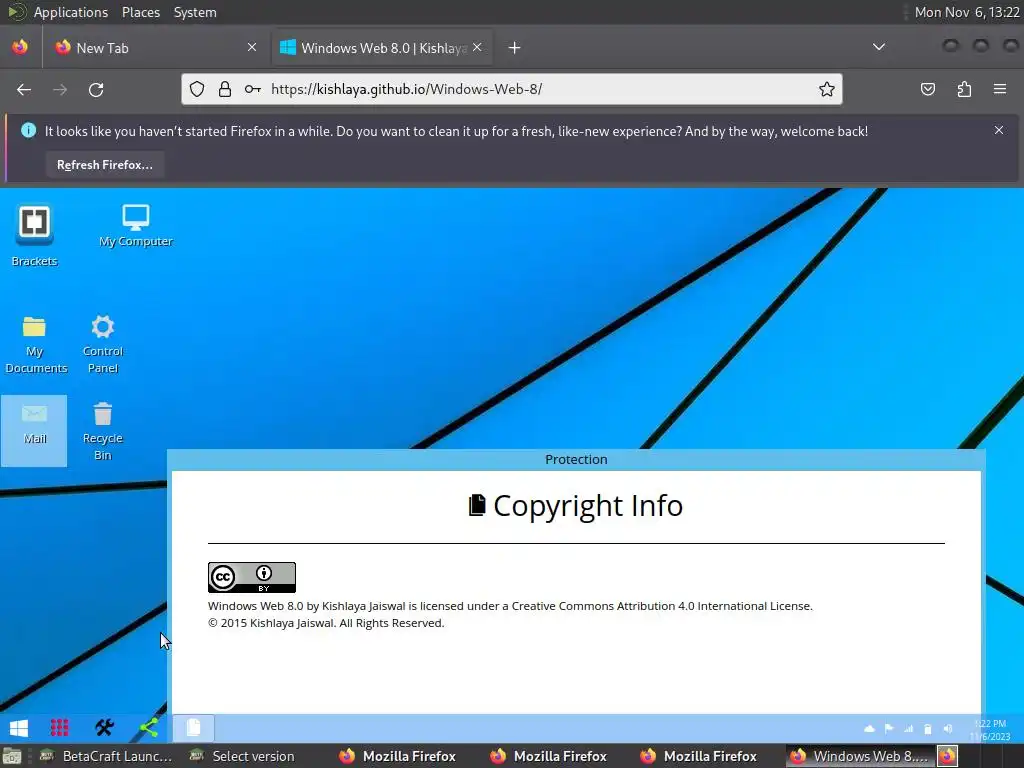This screenshot has width=1024, height=768.
Task: Click the Refresh Firefox button
Action: pos(104,165)
